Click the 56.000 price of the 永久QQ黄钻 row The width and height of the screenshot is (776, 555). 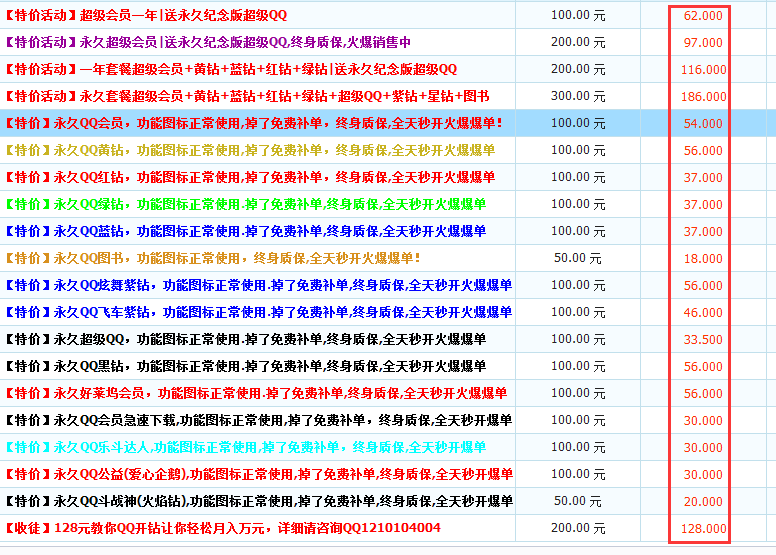703,151
